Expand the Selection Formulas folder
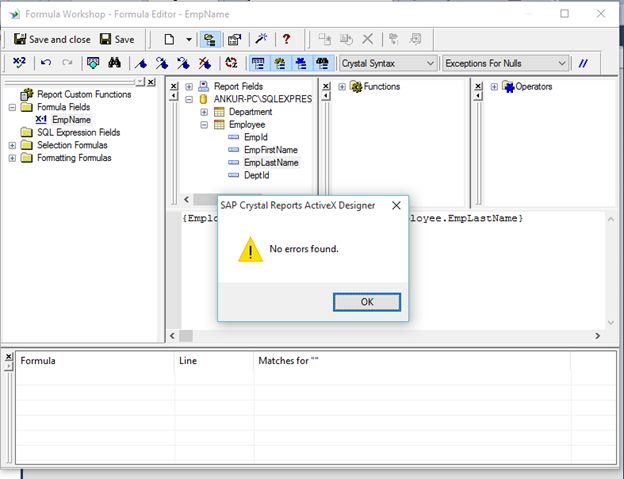 [12, 145]
